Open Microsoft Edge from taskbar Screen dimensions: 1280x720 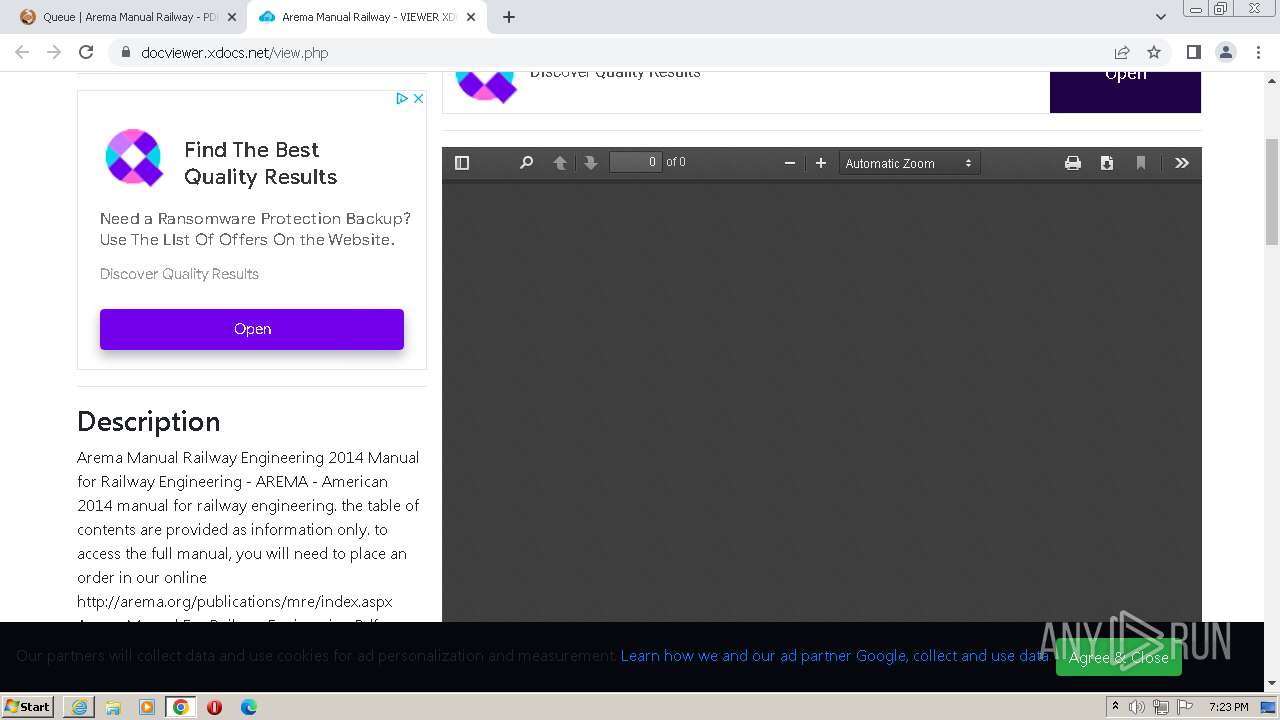point(249,707)
